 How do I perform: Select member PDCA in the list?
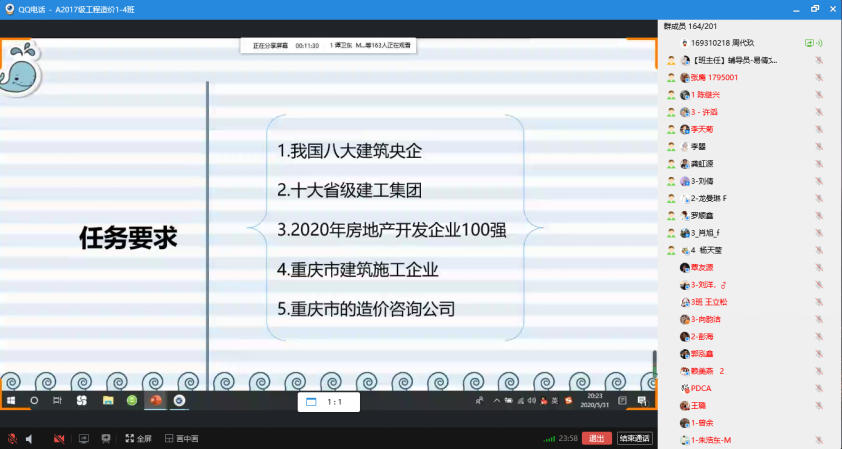[x=700, y=387]
